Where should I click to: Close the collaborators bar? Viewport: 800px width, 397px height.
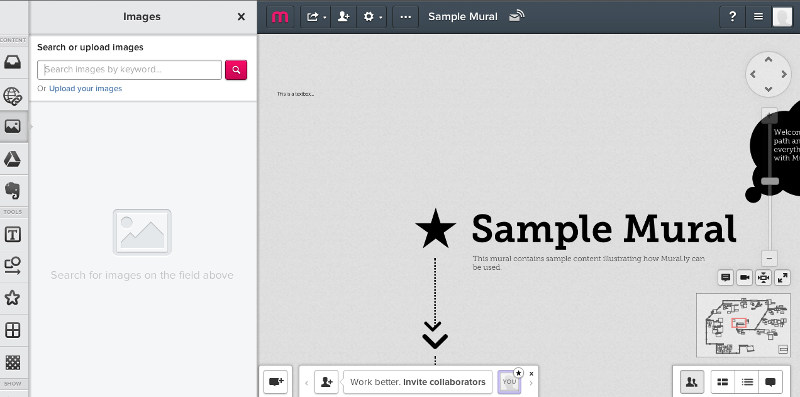(532, 374)
